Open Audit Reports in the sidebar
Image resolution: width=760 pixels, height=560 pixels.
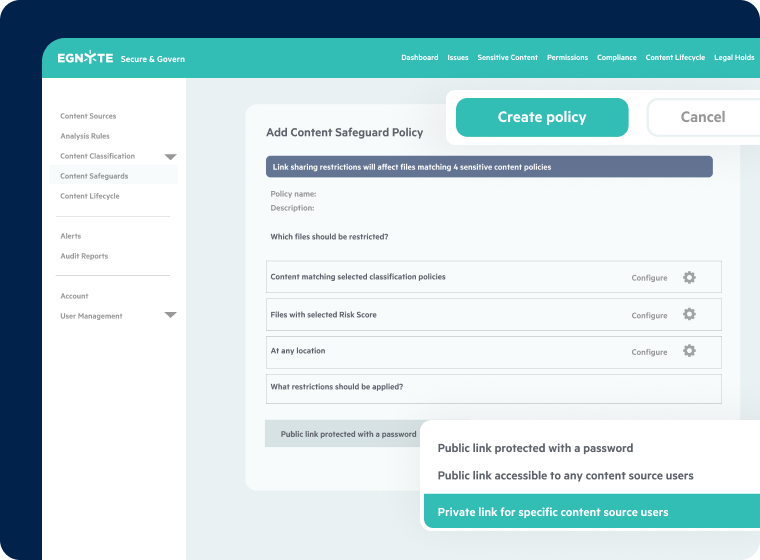pyautogui.click(x=84, y=256)
